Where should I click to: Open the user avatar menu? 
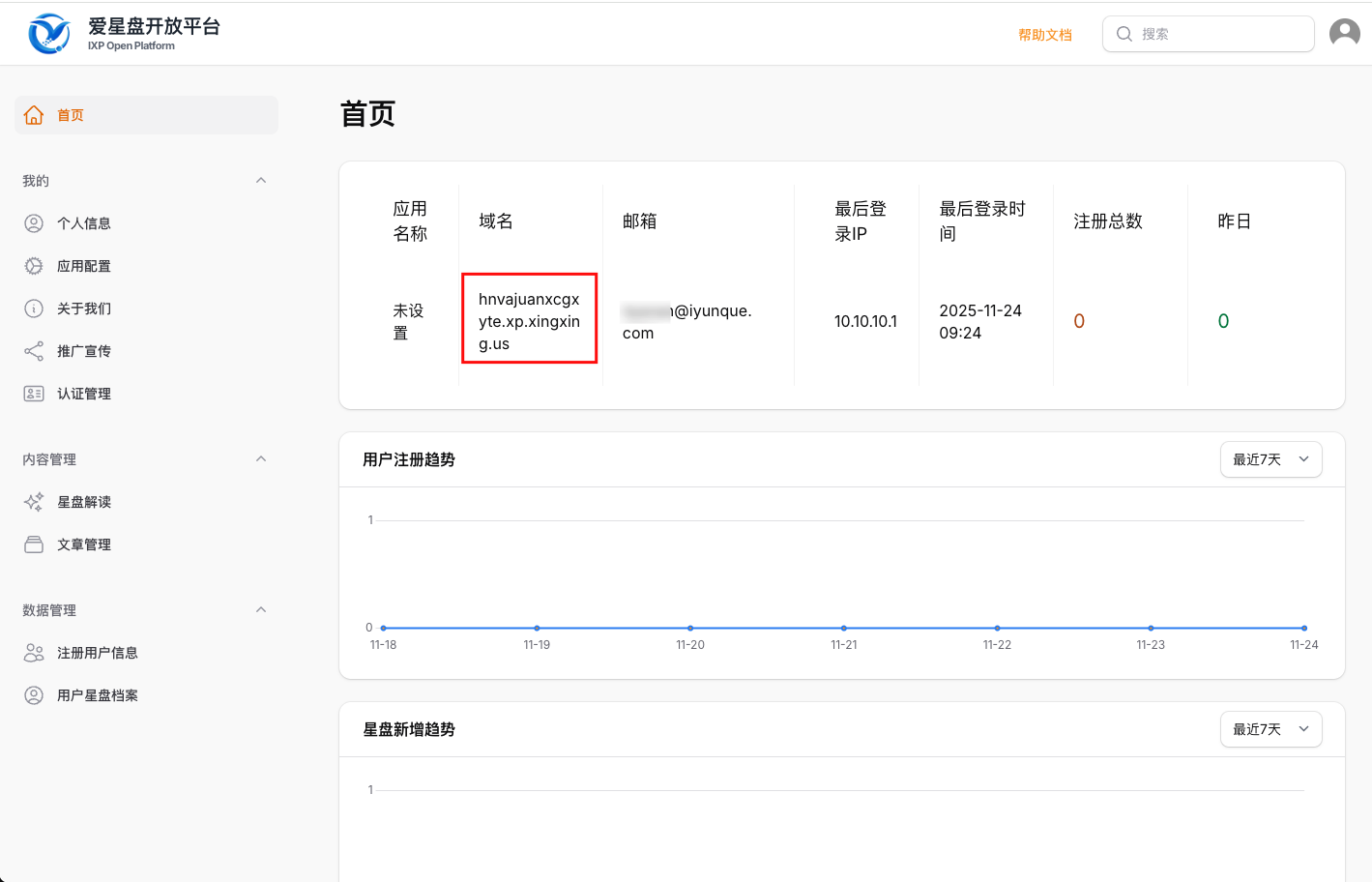1344,32
